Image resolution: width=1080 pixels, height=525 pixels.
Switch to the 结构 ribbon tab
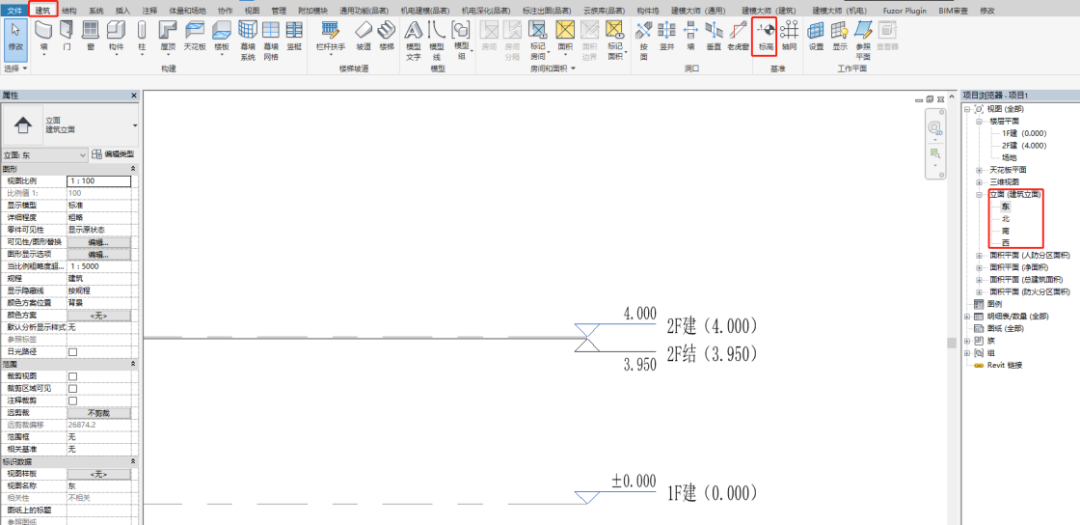(x=69, y=11)
